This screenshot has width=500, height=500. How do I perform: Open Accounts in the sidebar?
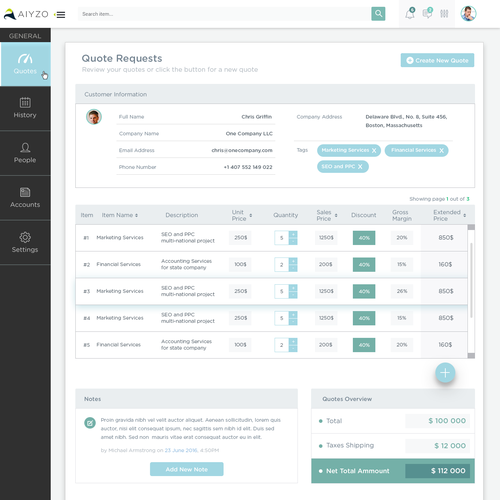point(25,198)
